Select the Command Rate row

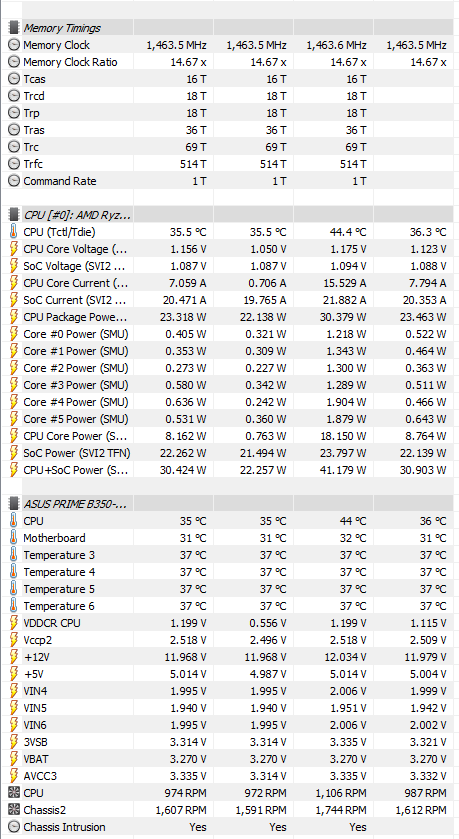coord(230,181)
